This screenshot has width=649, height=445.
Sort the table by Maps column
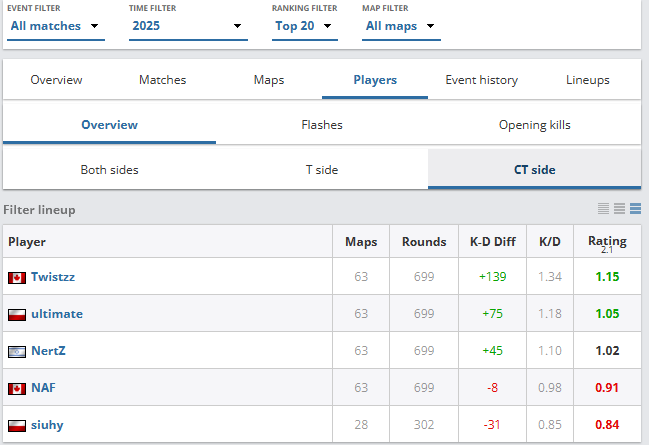pos(361,242)
